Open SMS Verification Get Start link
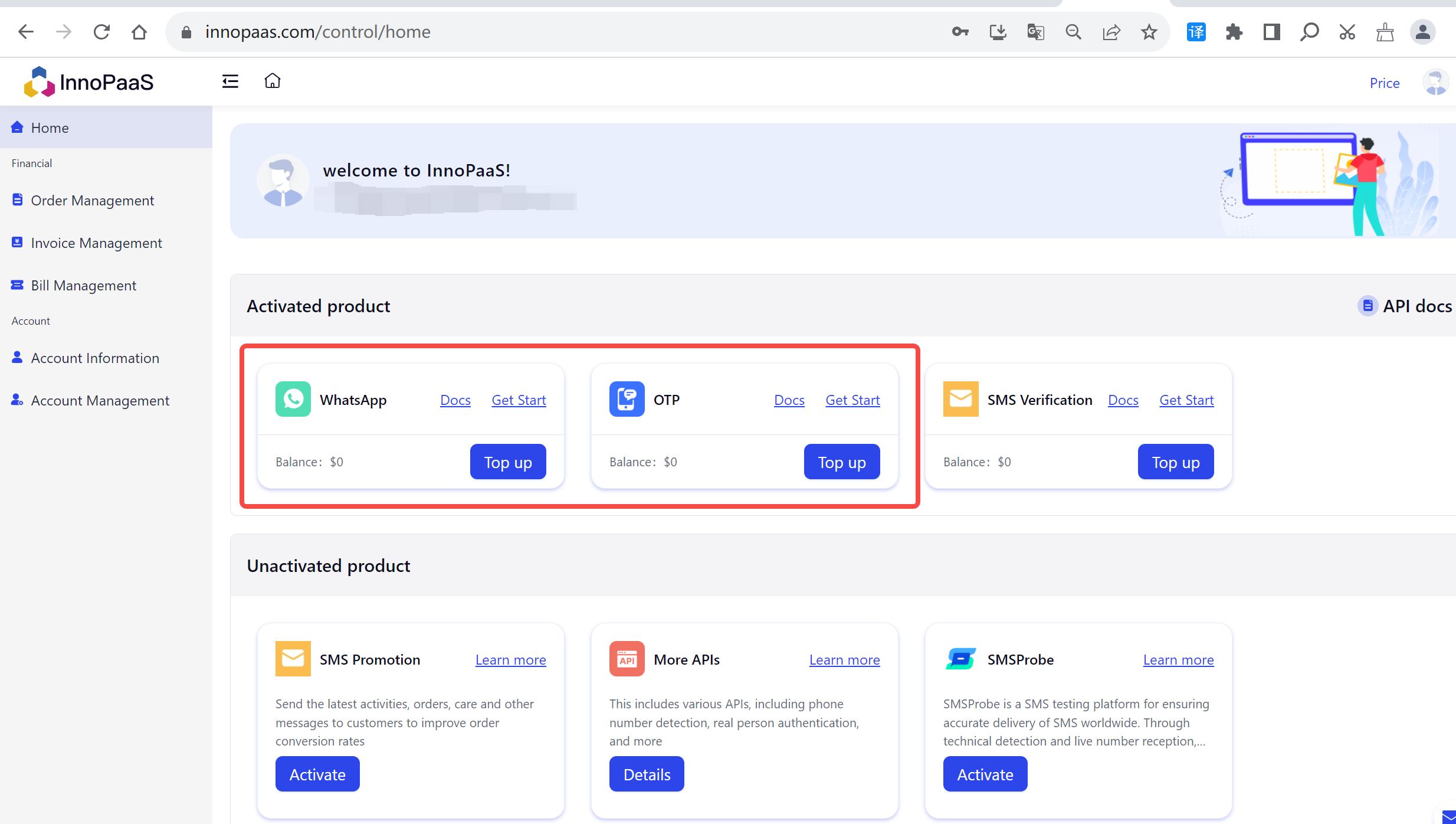 pyautogui.click(x=1187, y=400)
